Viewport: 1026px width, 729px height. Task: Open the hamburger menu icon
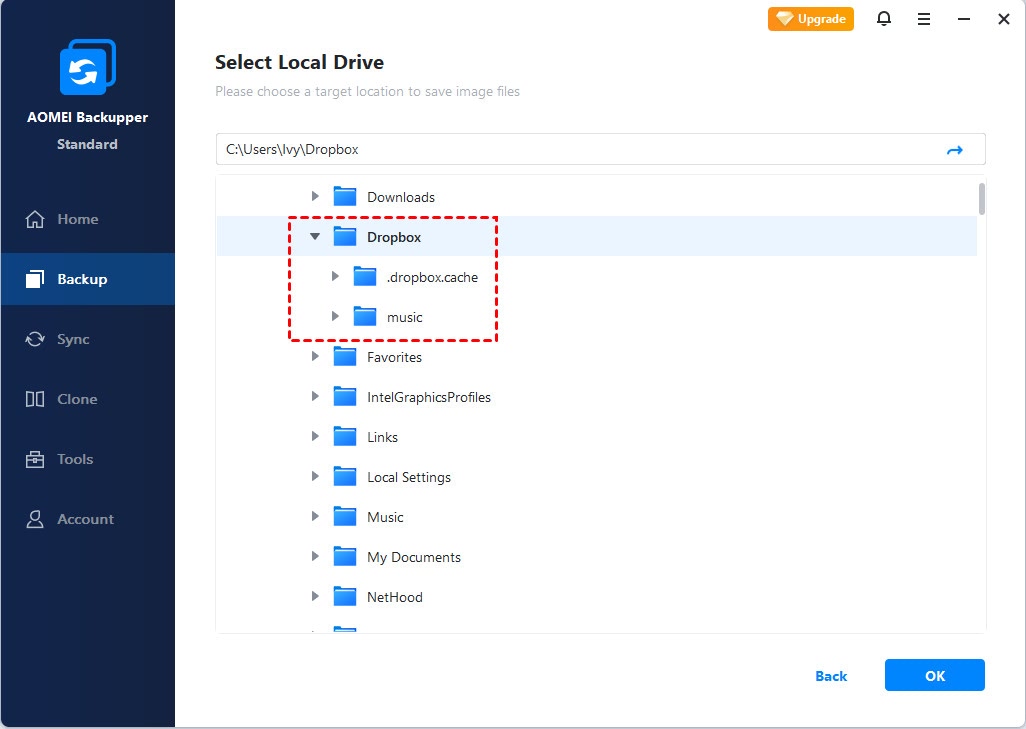coord(924,19)
